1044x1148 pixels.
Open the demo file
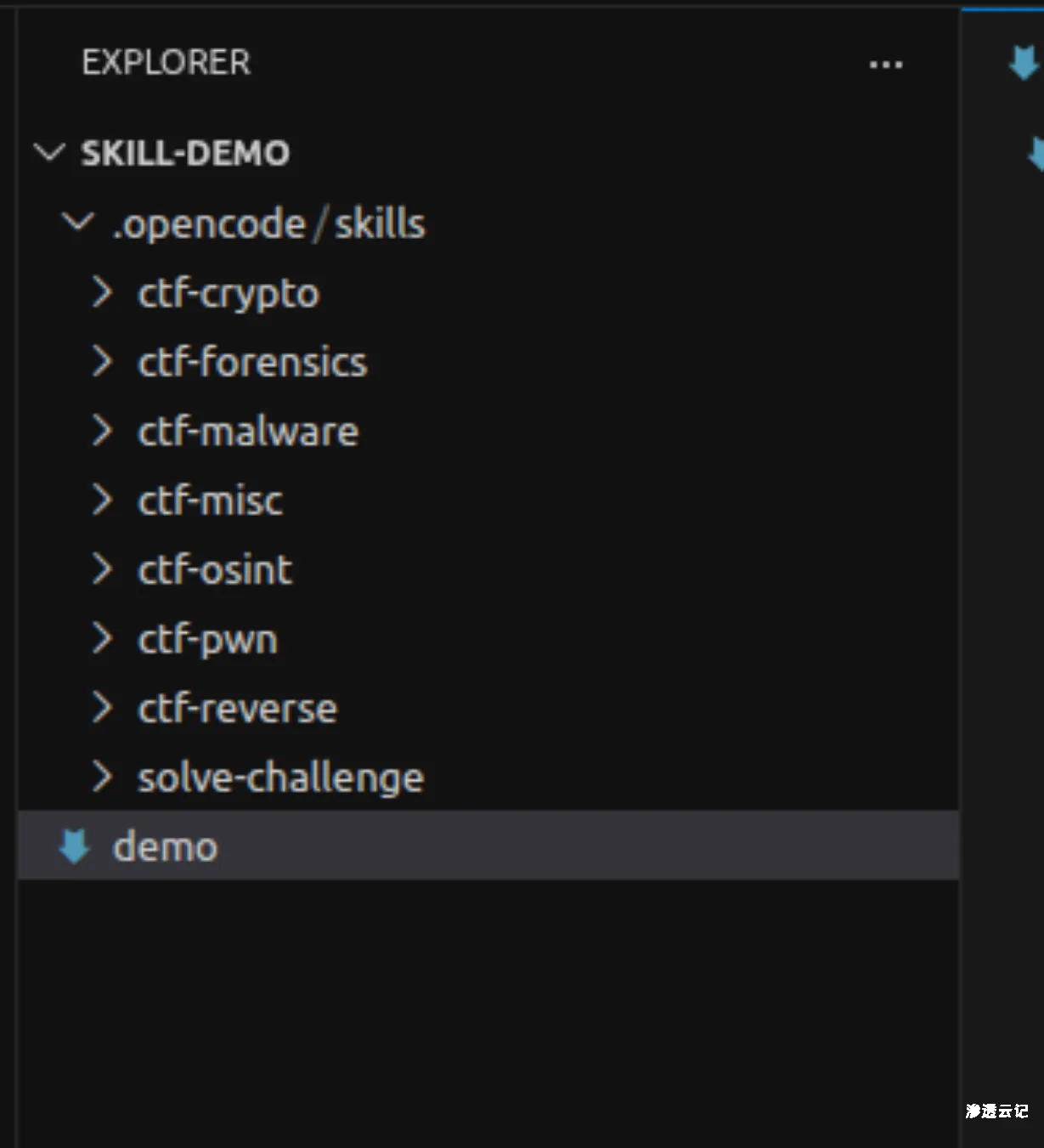tap(166, 847)
